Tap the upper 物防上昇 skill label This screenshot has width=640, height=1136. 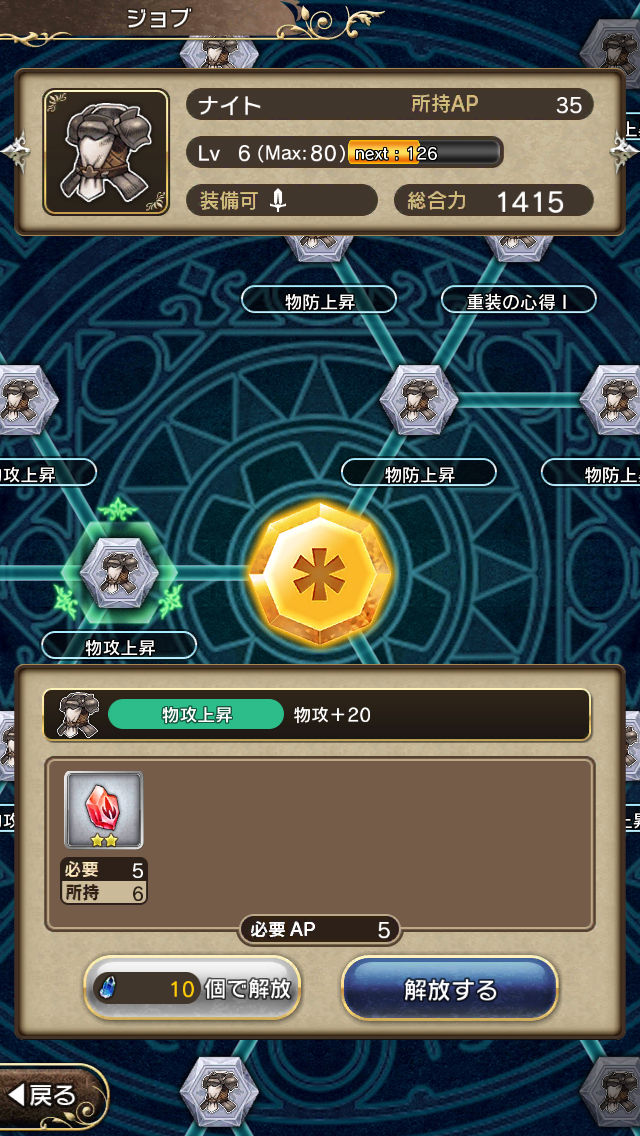319,299
